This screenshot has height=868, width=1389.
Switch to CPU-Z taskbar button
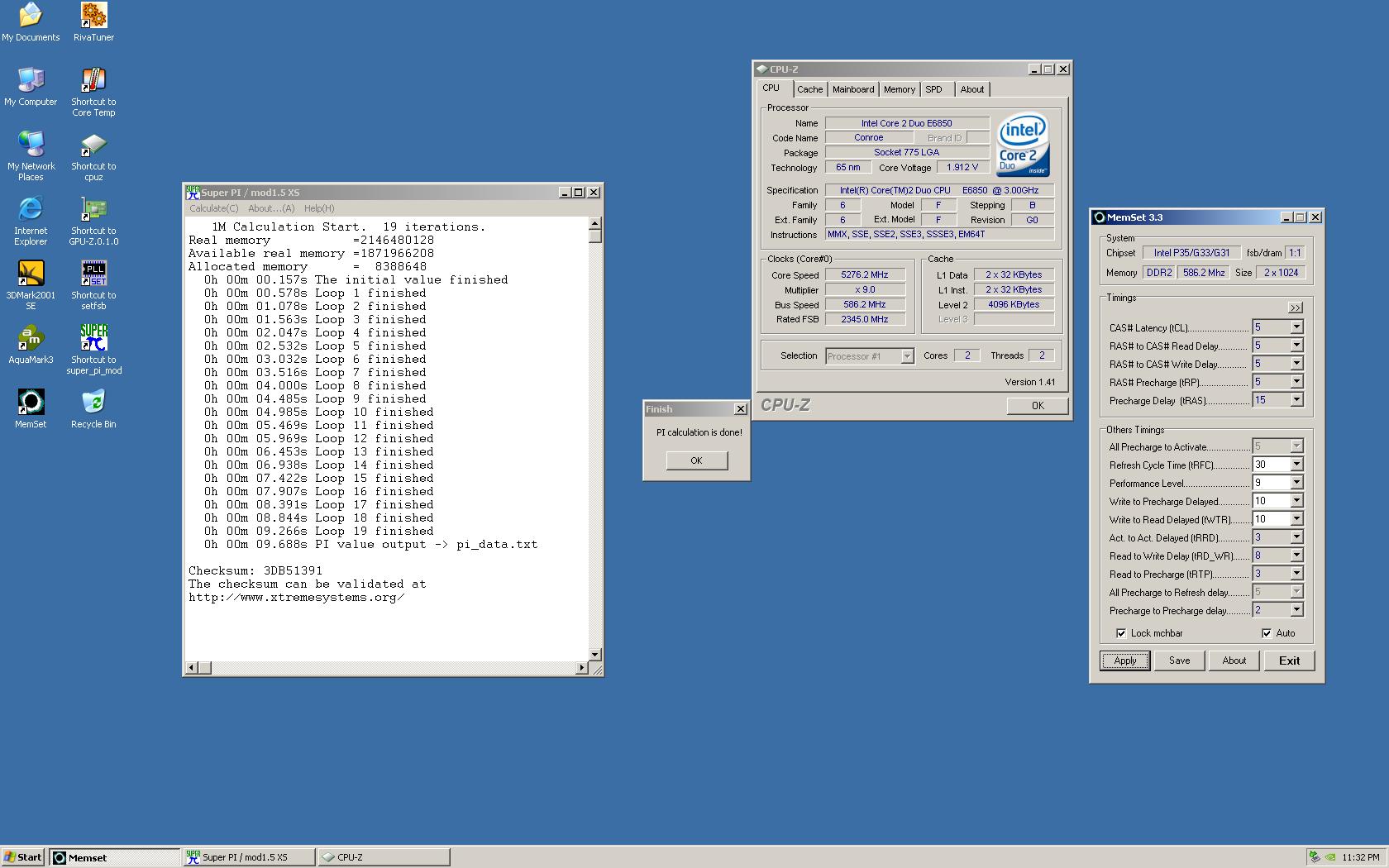click(x=384, y=857)
